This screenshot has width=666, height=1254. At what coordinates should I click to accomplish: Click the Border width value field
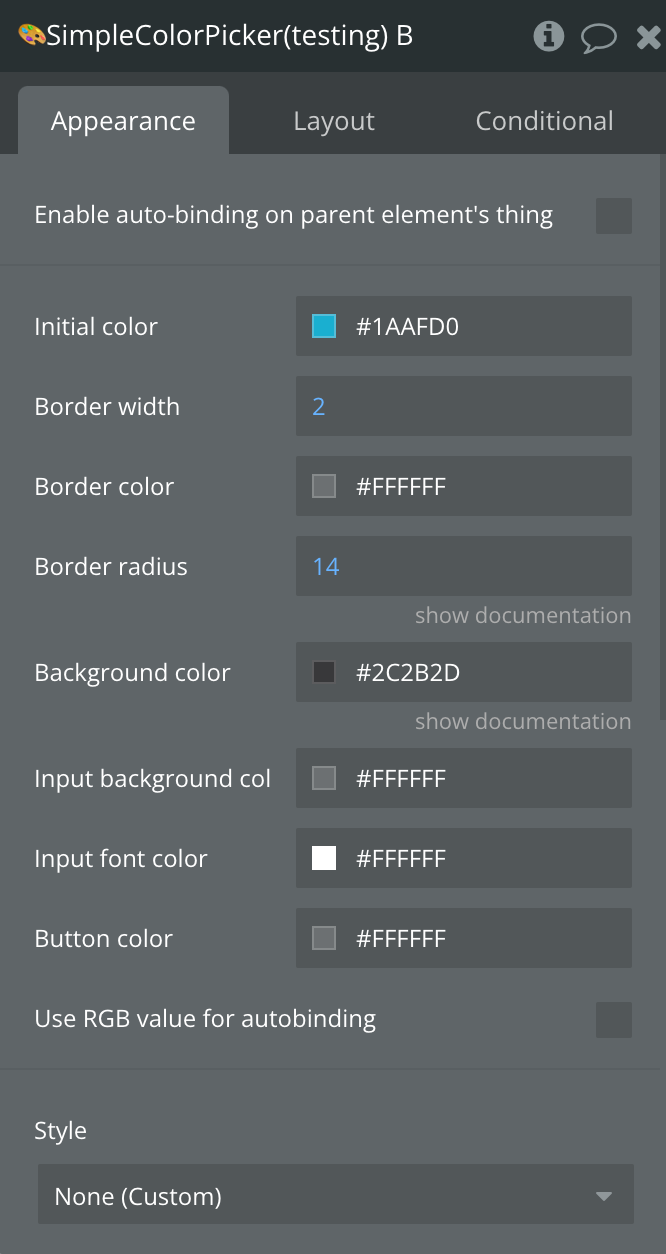point(463,406)
